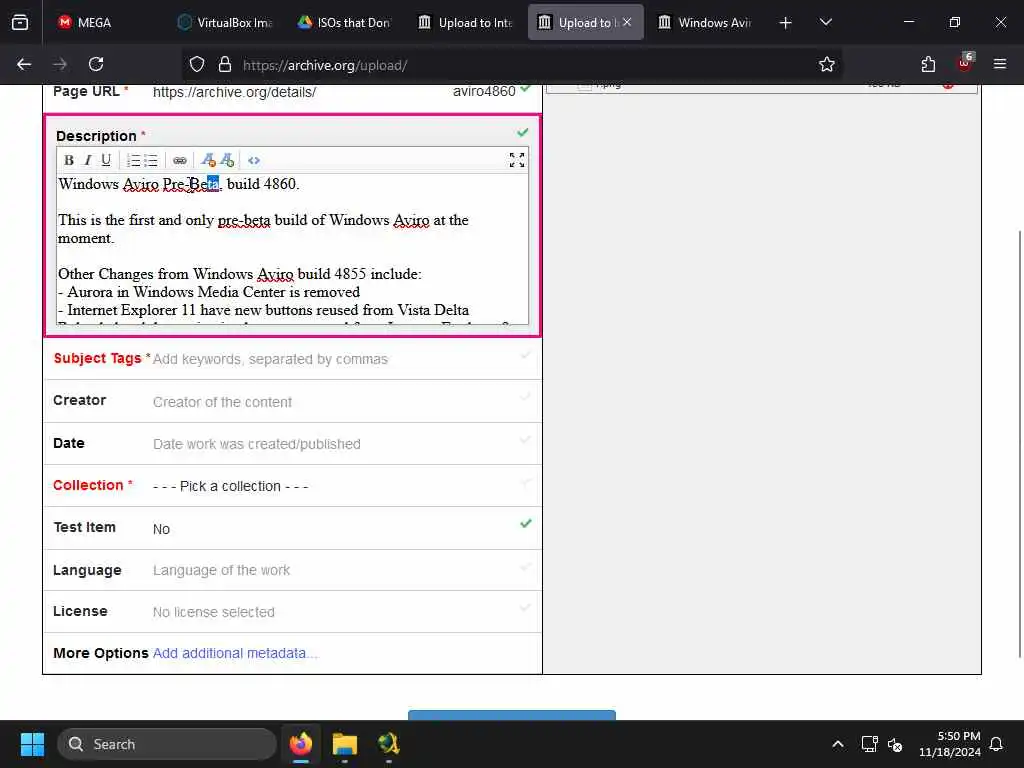Viewport: 1024px width, 768px height.
Task: Expand description editor to fullscreen
Action: [517, 160]
